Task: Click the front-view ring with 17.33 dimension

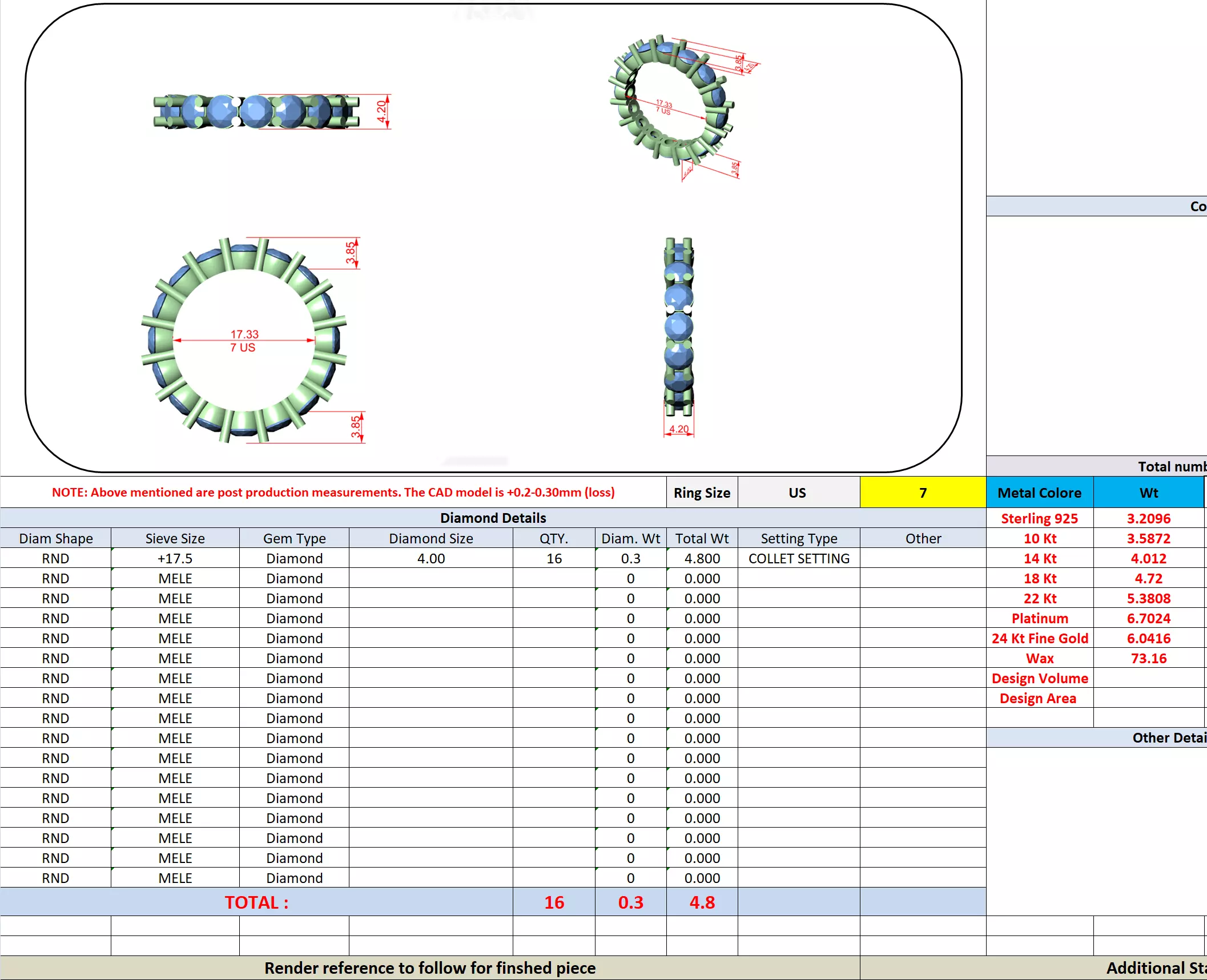Action: (244, 341)
